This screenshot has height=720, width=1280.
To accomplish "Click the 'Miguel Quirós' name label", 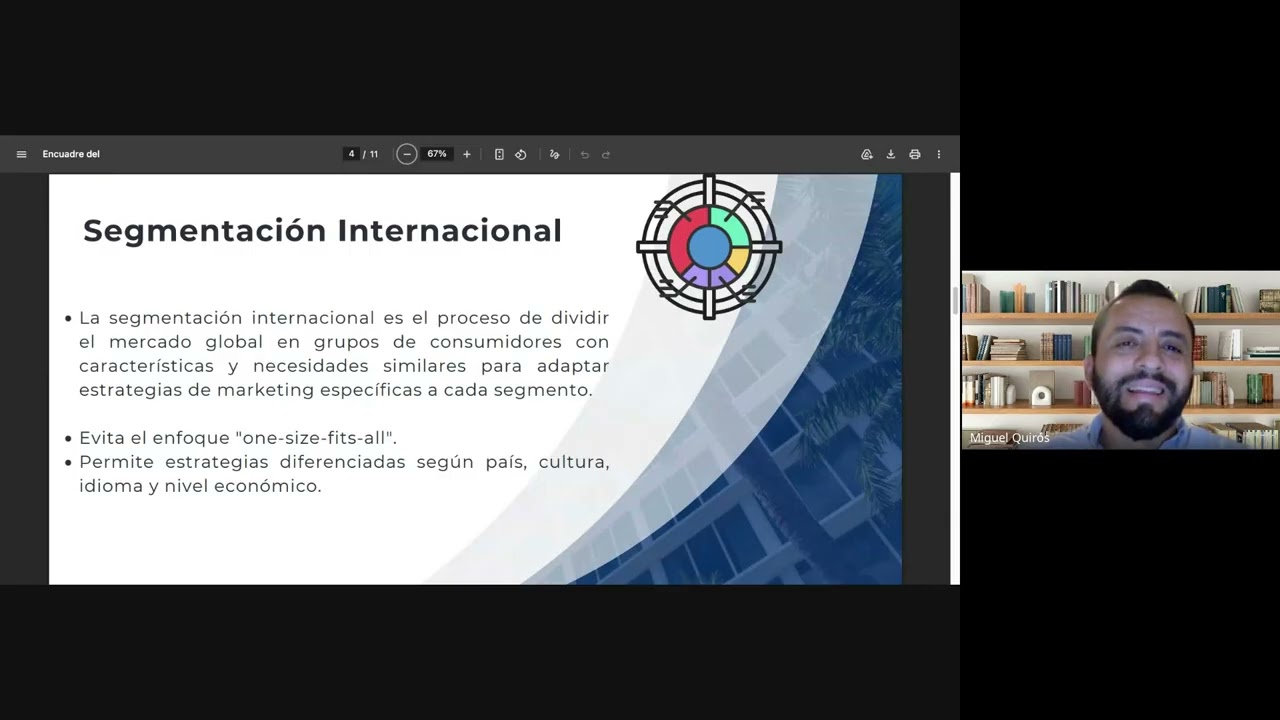I will click(x=1009, y=438).
